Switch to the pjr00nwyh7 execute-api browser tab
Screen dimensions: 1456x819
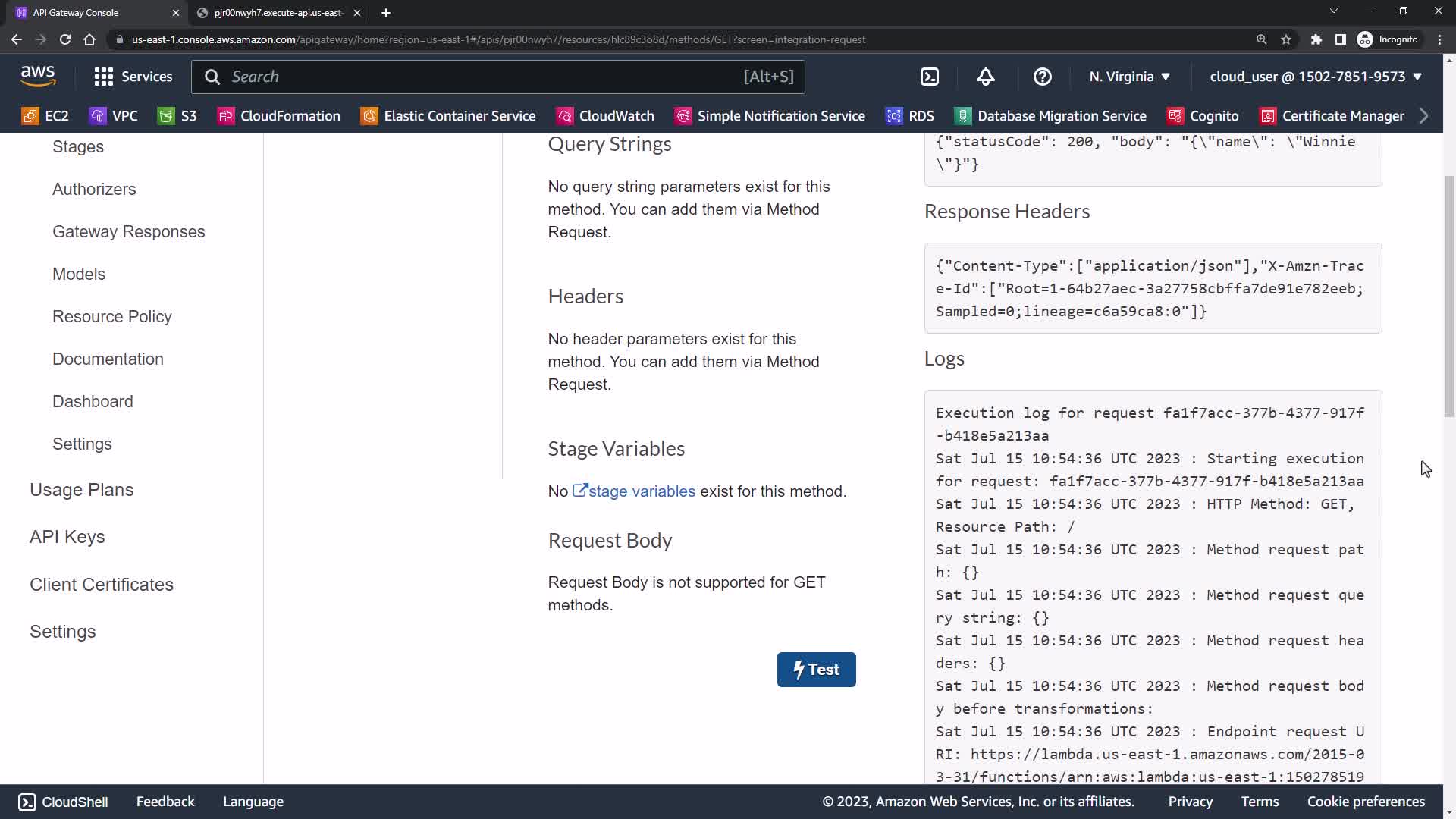(x=277, y=13)
